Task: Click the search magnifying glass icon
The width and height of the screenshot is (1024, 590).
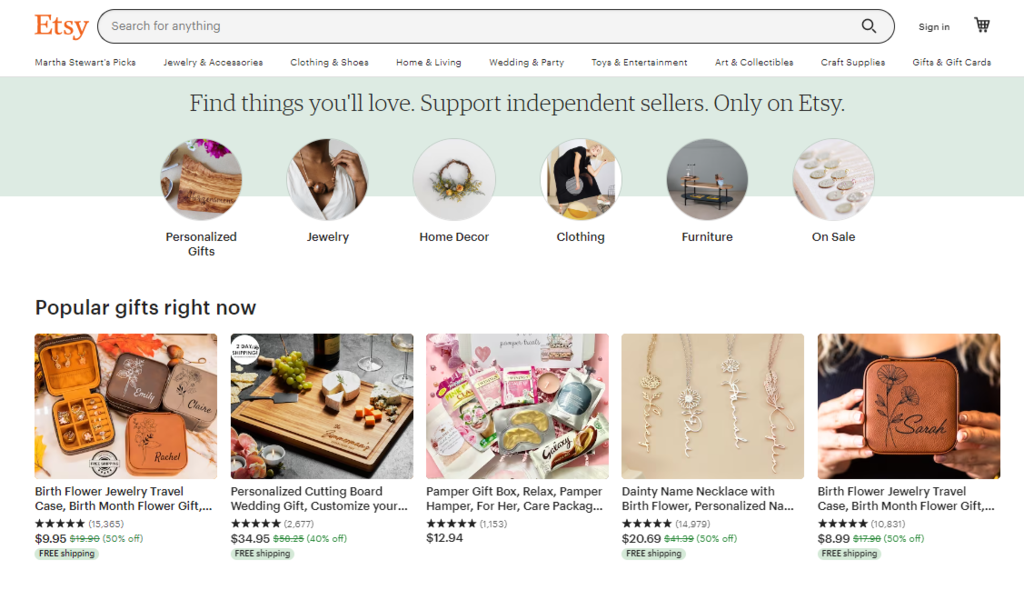Action: [868, 26]
